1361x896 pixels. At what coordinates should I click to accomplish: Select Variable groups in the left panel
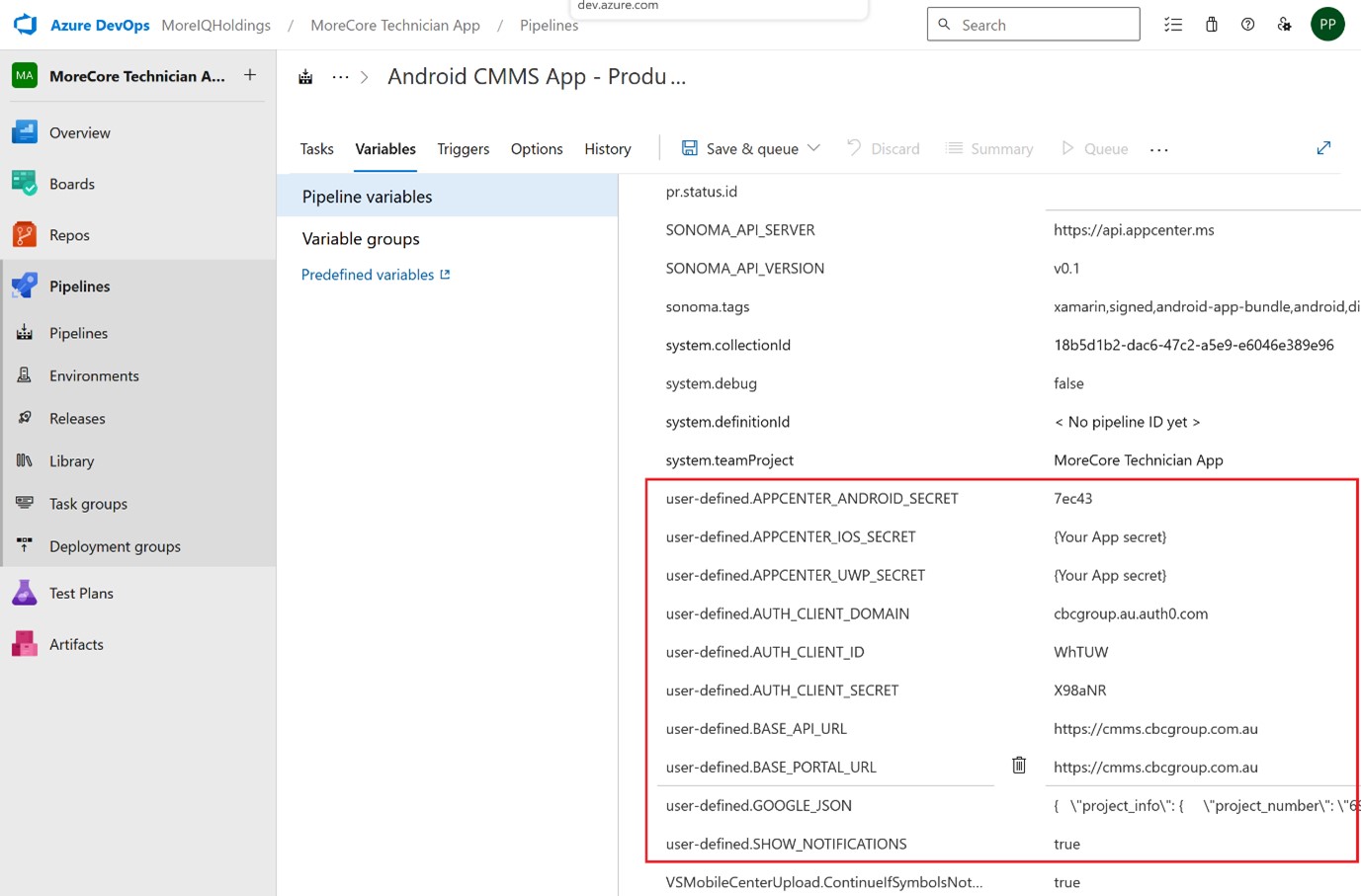361,239
